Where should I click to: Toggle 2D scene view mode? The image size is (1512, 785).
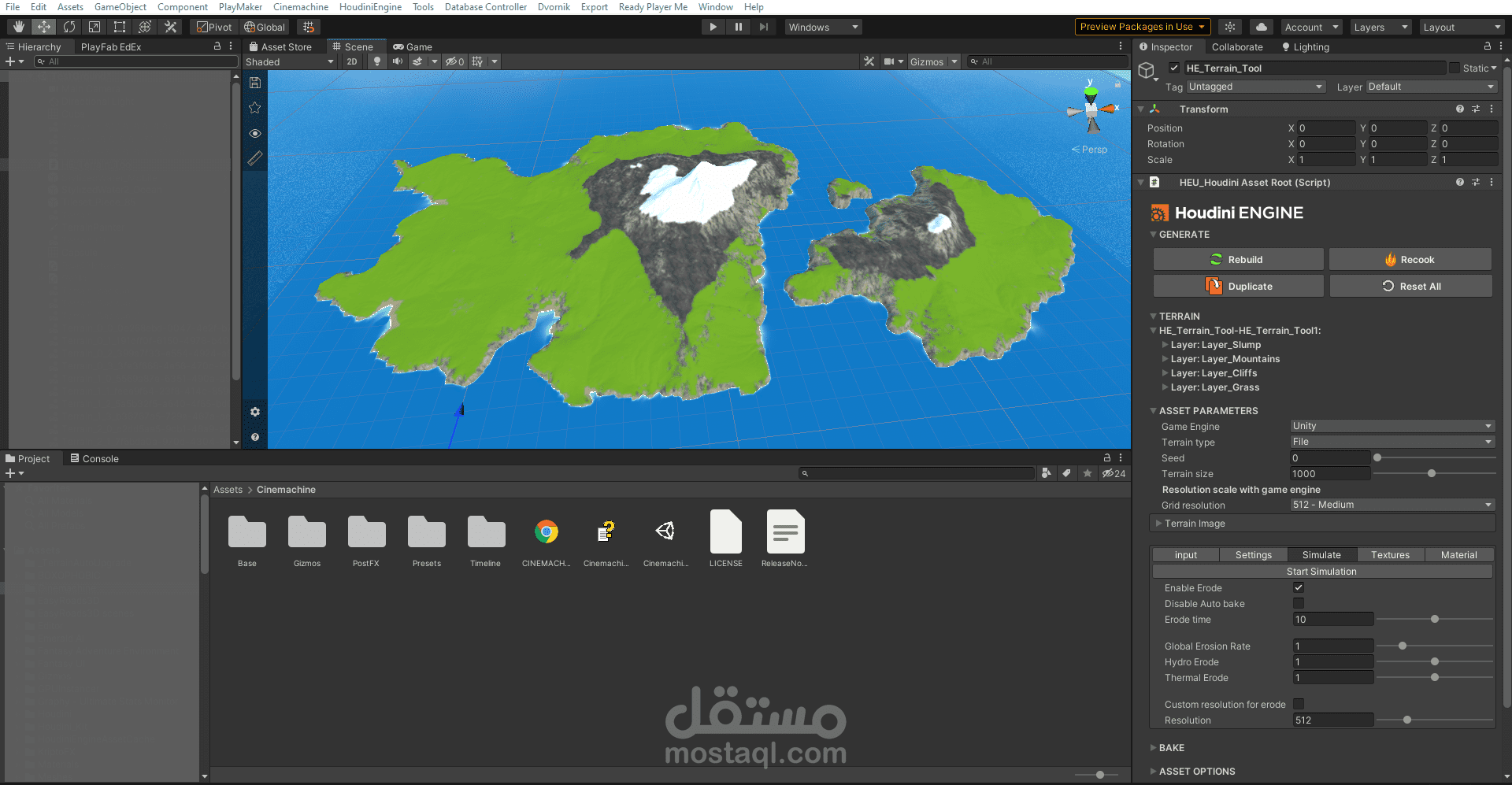pyautogui.click(x=352, y=61)
